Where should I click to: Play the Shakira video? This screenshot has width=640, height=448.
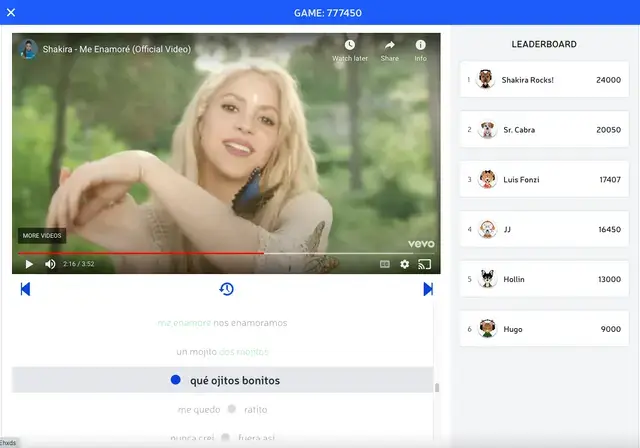29,264
